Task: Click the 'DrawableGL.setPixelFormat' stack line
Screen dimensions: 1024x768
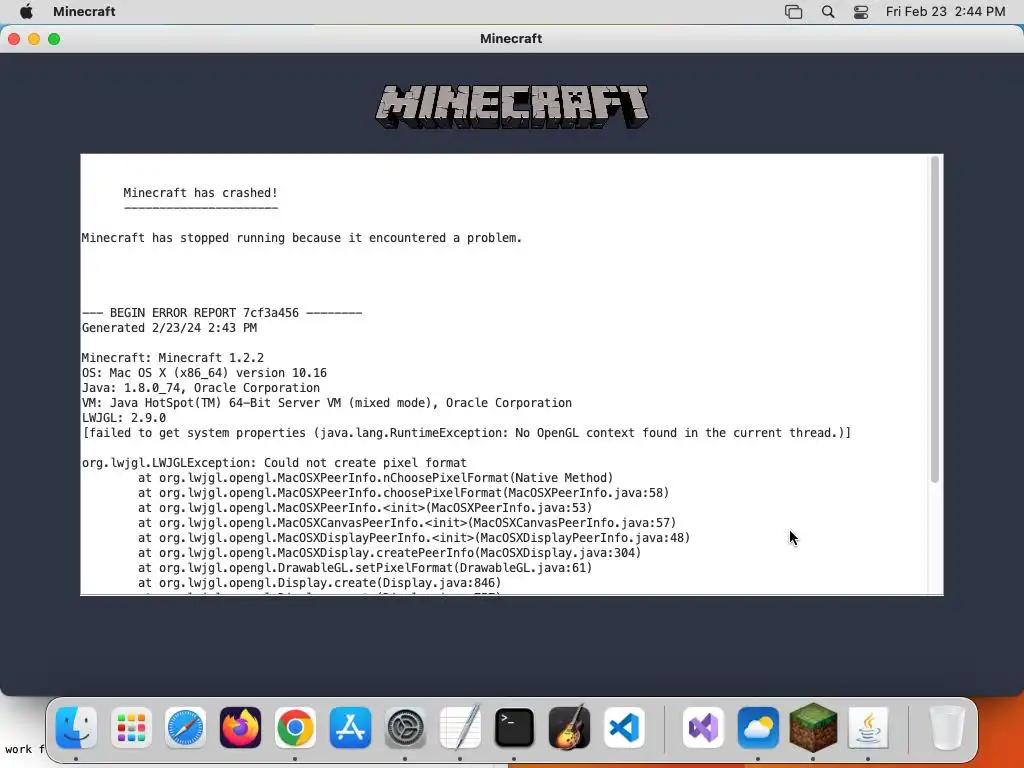Action: [x=365, y=568]
